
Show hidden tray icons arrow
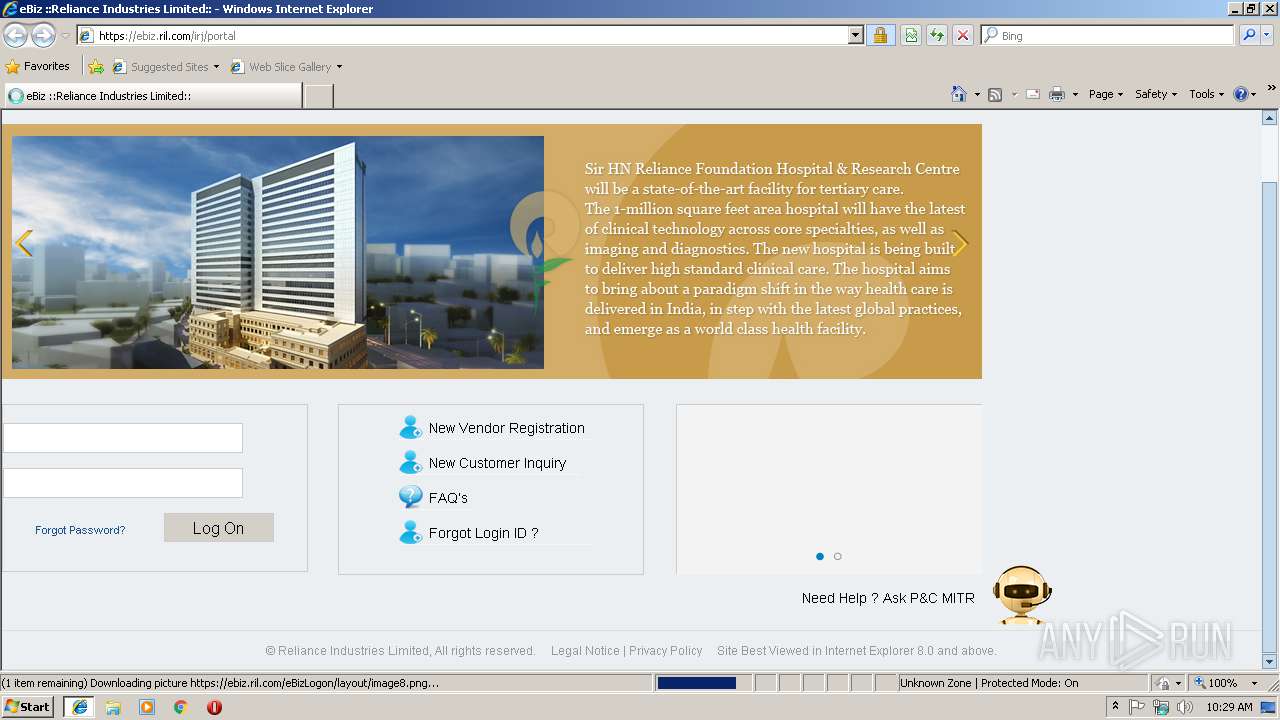pyautogui.click(x=1116, y=707)
